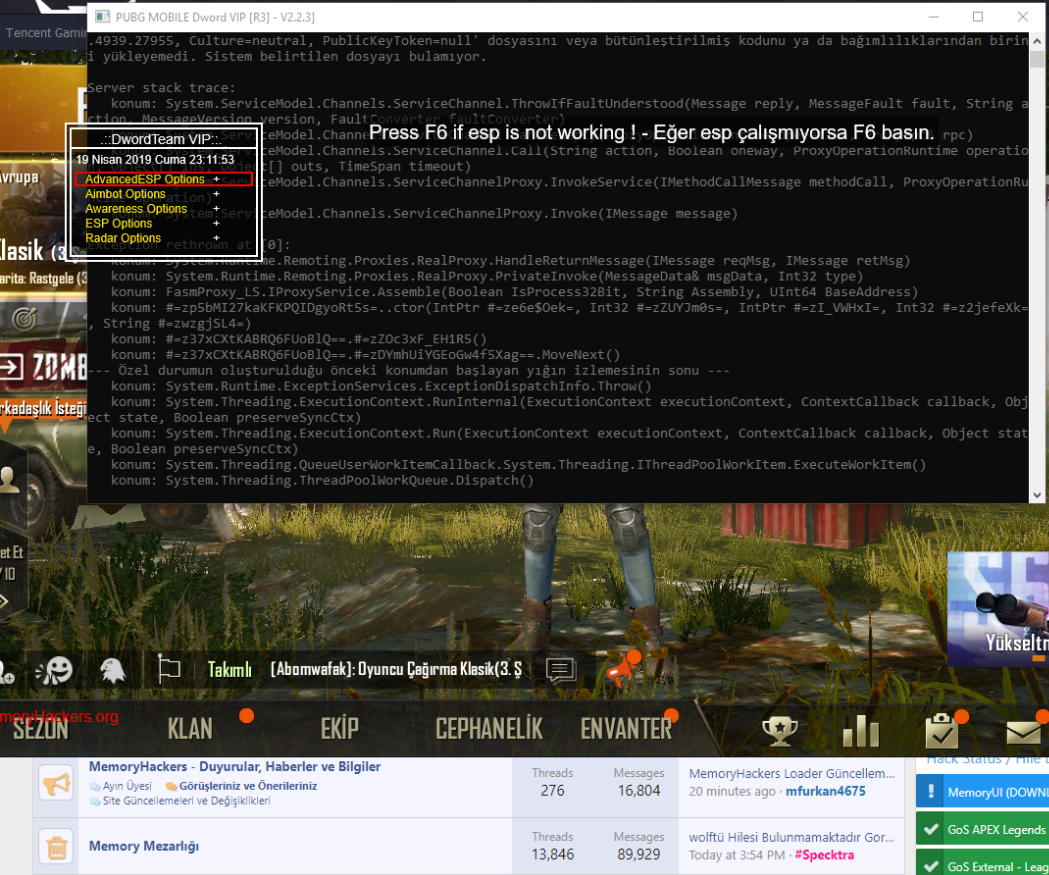Screen dimensions: 1049x875
Task: Open MemoryHackers Loader Güncellem... latest thread
Action: coord(791,773)
